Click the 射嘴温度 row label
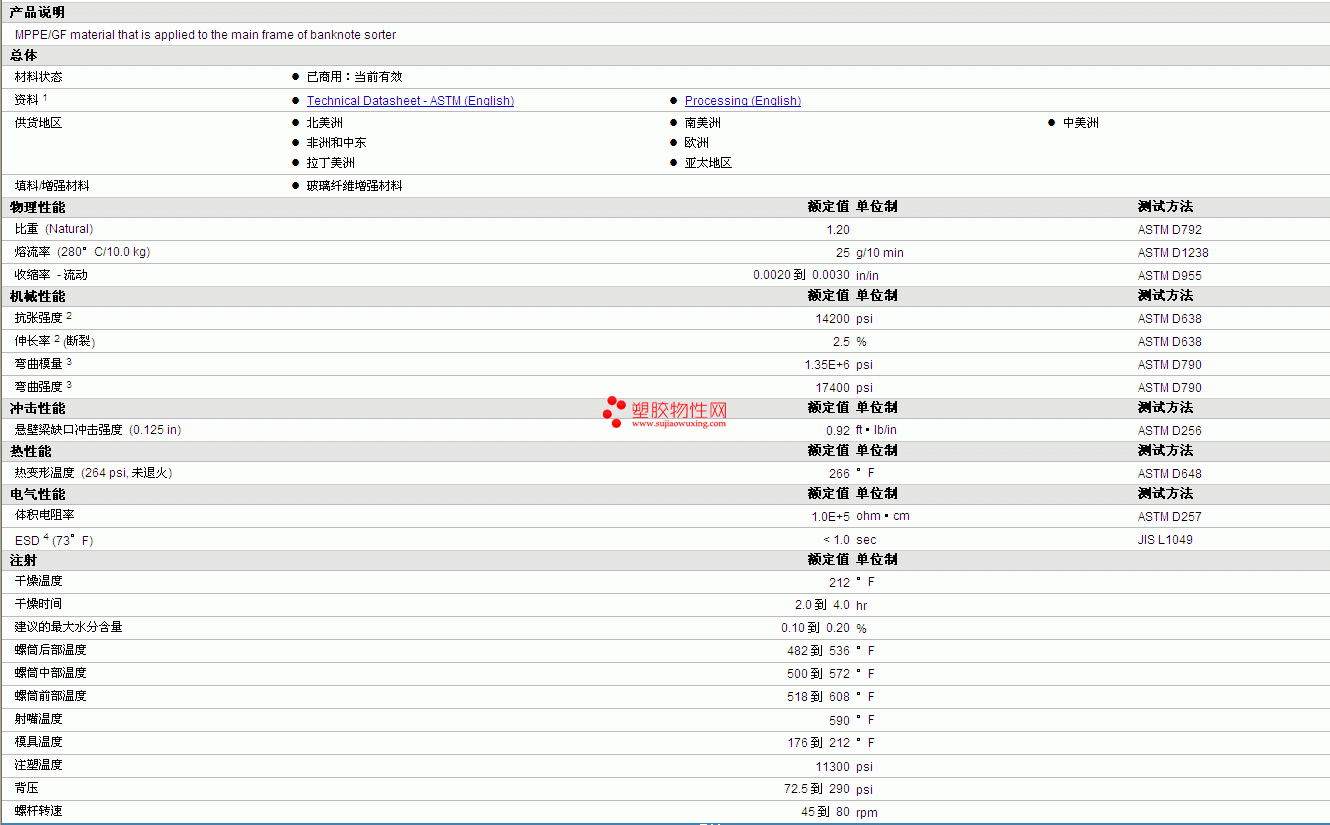The image size is (1330, 825). coord(39,719)
